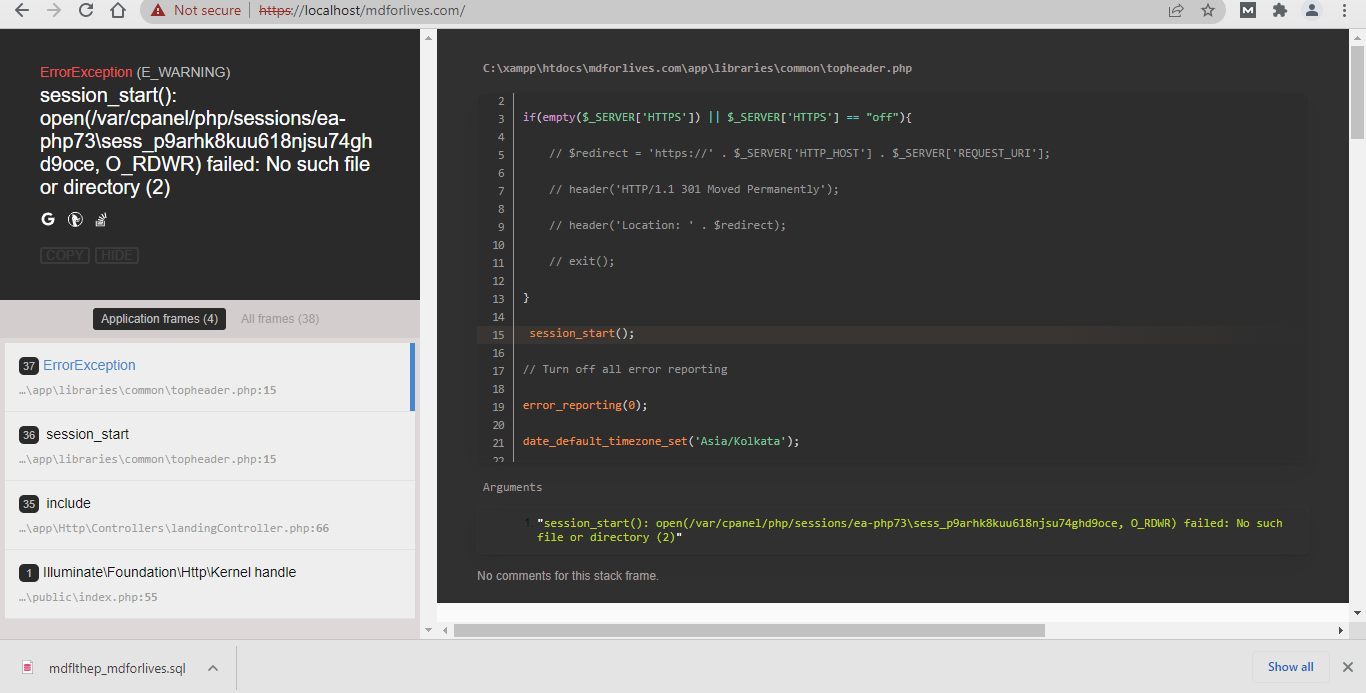
Task: Open options chevron for mdflthep_mdforlives.sql download
Action: [x=212, y=668]
